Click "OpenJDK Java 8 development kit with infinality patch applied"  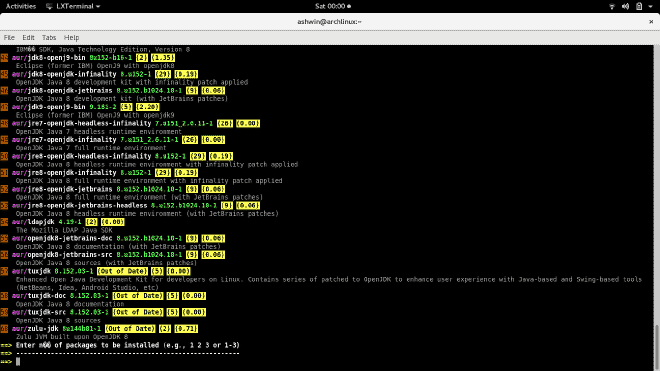[x=132, y=83]
